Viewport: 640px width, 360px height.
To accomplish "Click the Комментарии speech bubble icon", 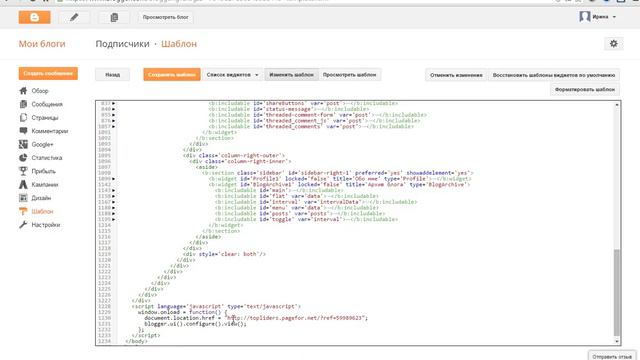I will click(23, 131).
